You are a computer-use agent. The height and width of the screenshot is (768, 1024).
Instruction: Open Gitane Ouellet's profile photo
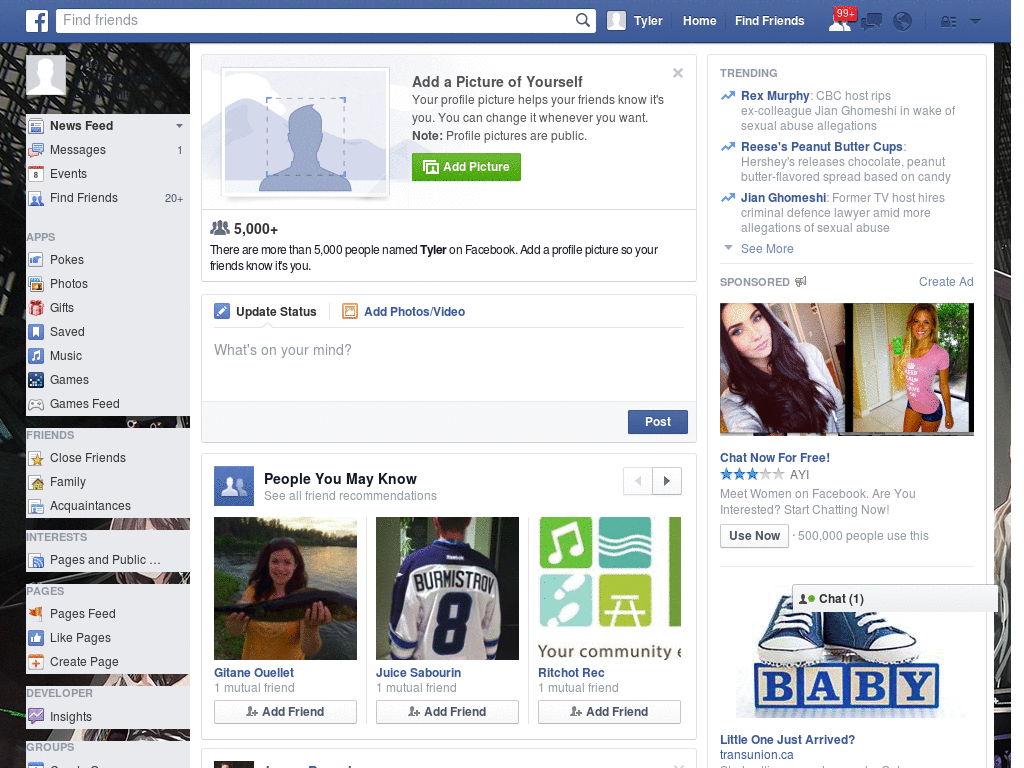click(285, 588)
